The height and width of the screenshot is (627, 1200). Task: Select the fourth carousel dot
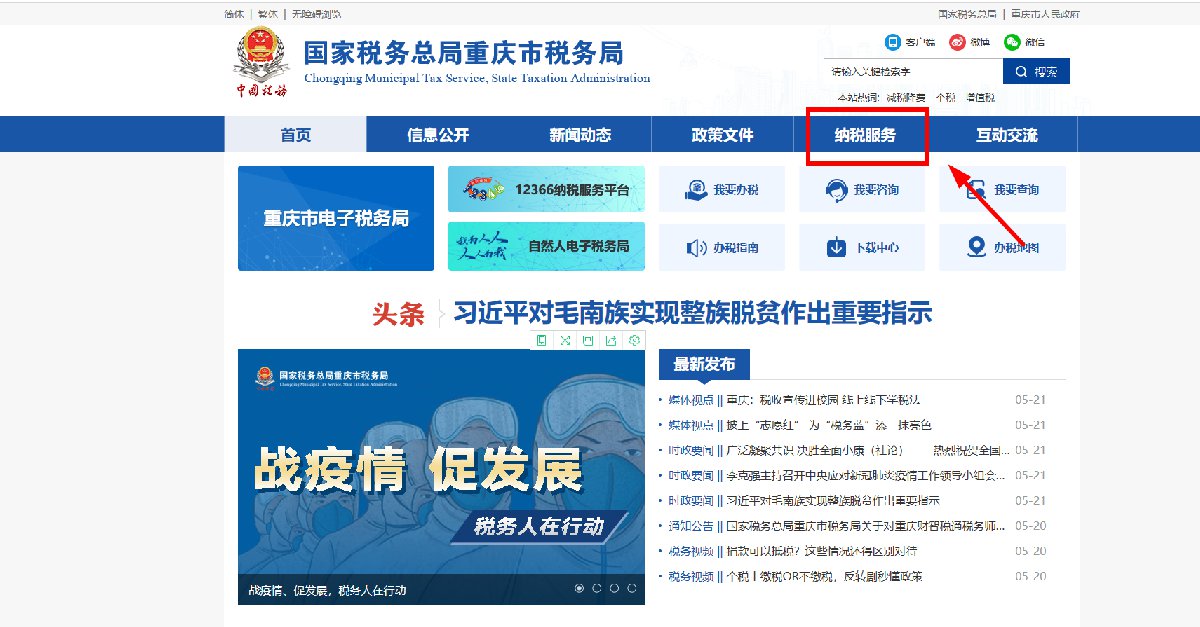pyautogui.click(x=632, y=588)
